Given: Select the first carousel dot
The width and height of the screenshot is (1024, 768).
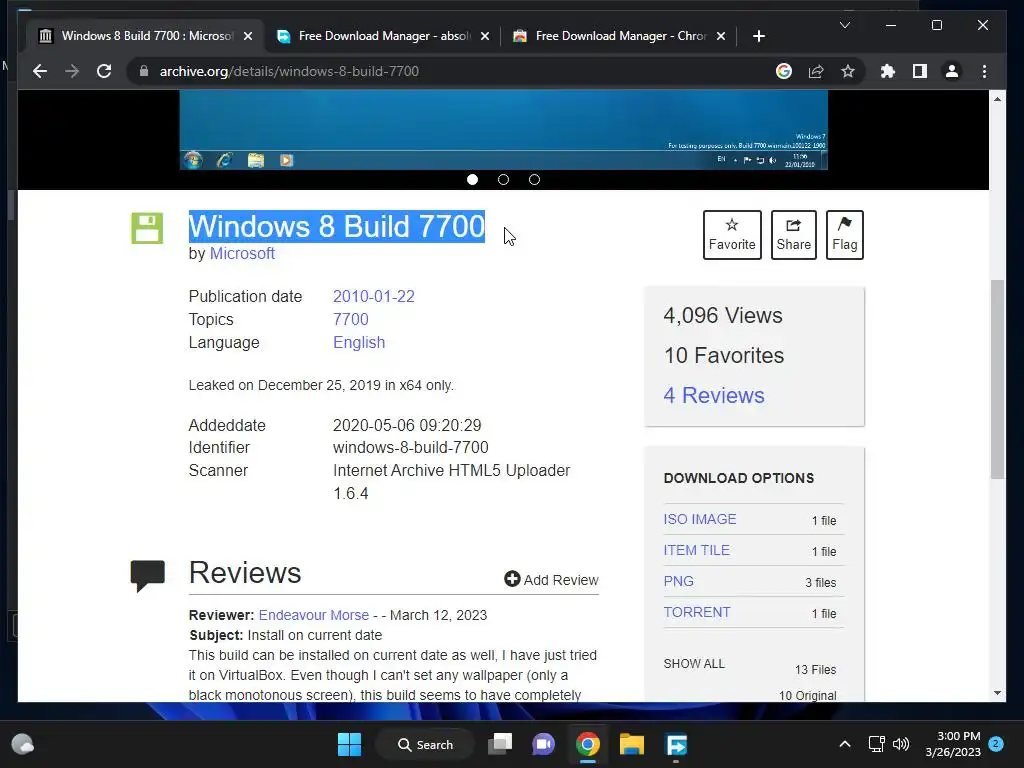Looking at the screenshot, I should [472, 180].
